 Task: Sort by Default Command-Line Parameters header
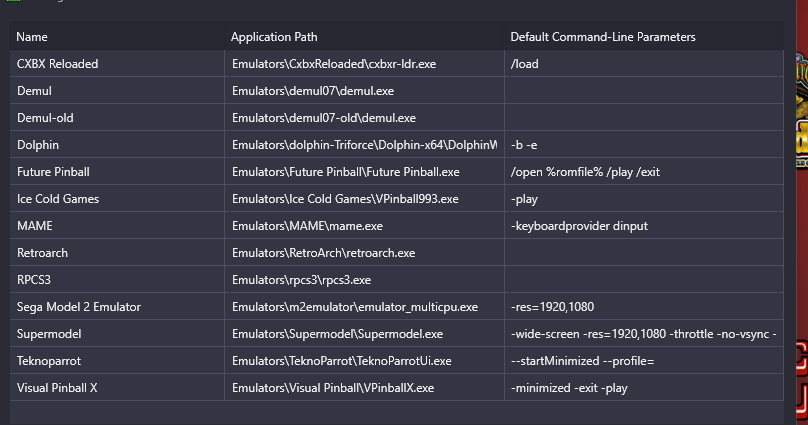point(644,37)
